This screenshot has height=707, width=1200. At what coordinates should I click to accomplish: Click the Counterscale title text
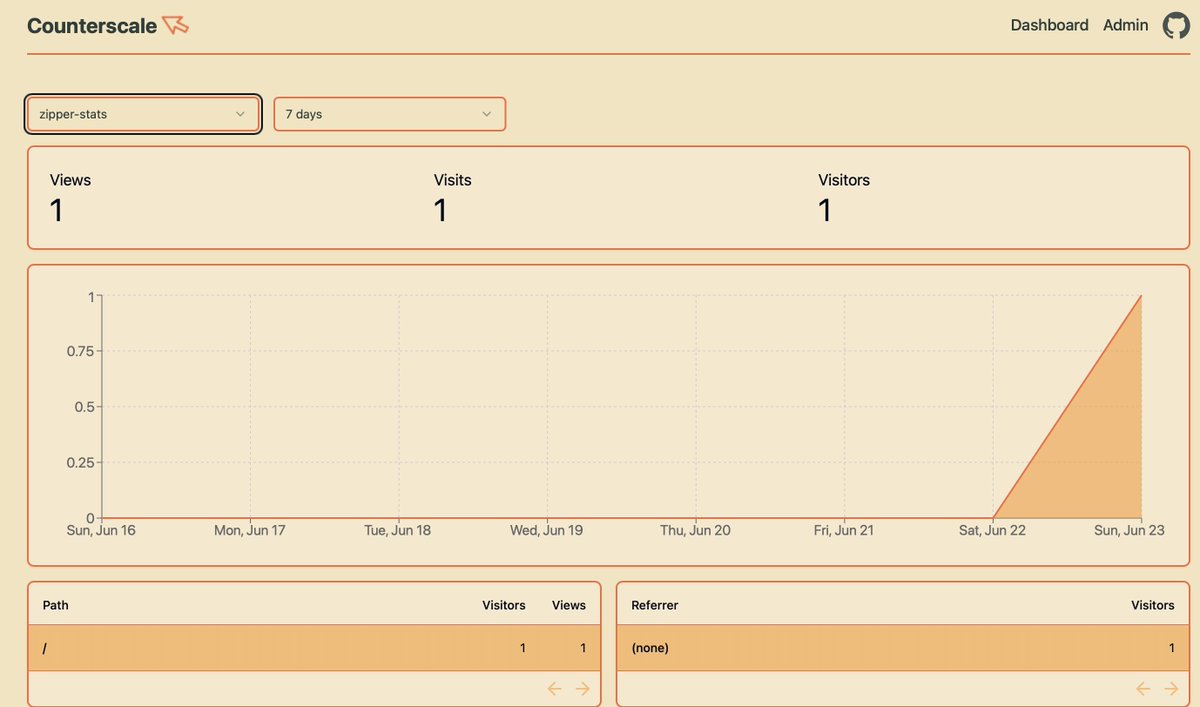pyautogui.click(x=92, y=26)
